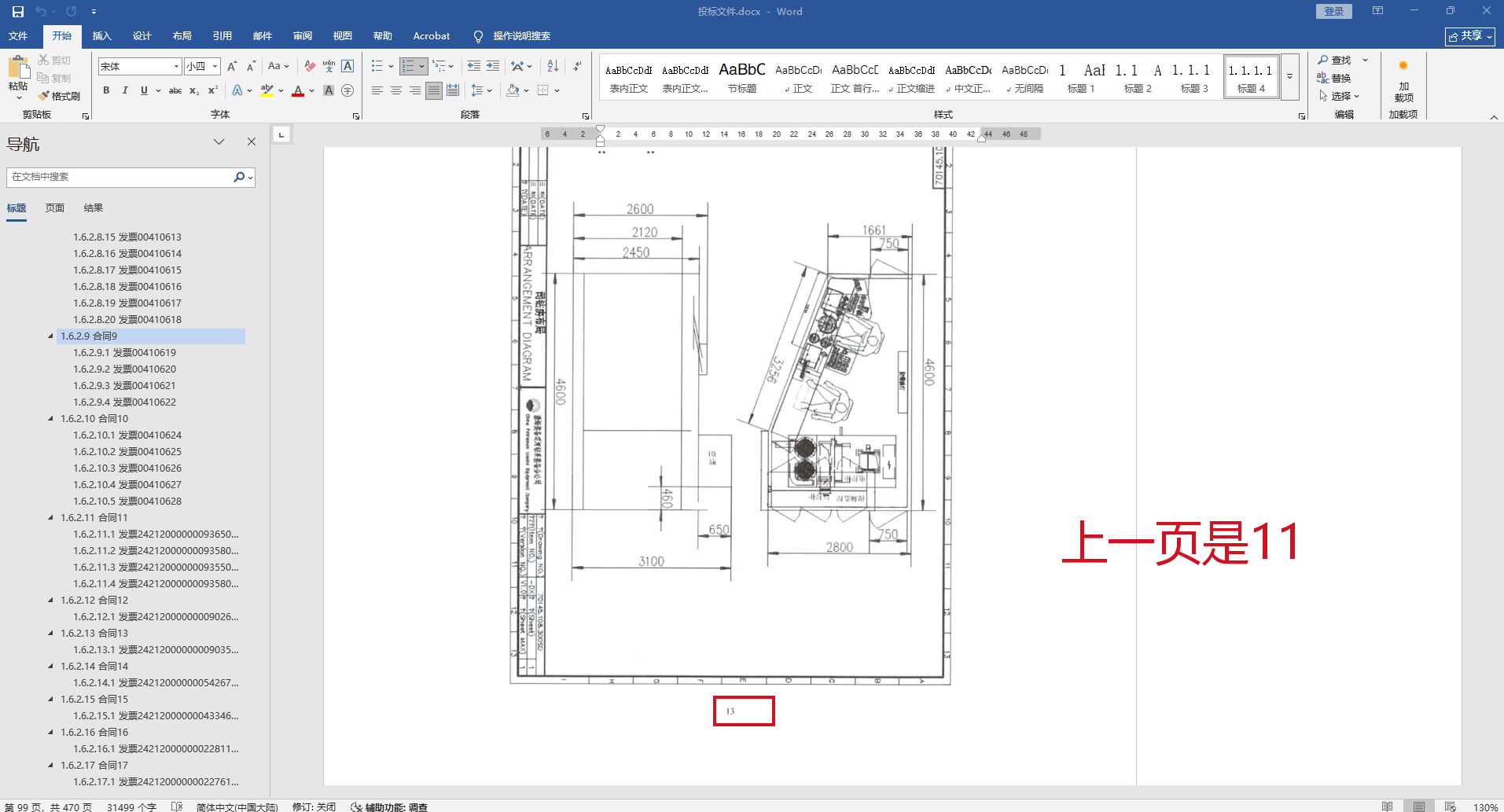Toggle superscript formatting

tap(213, 90)
